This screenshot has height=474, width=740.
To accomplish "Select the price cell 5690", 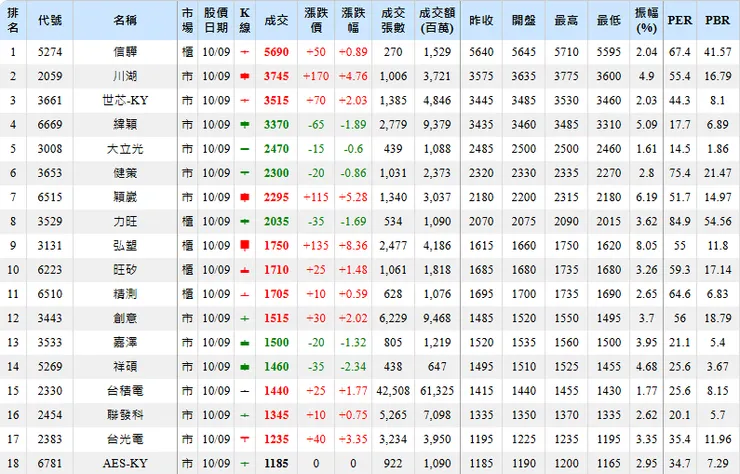I will coord(276,52).
